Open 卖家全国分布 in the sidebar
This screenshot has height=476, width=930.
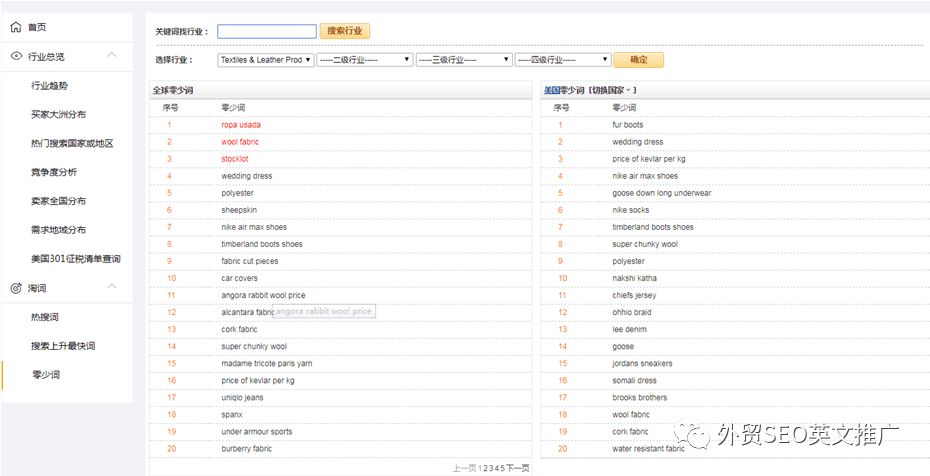click(58, 201)
